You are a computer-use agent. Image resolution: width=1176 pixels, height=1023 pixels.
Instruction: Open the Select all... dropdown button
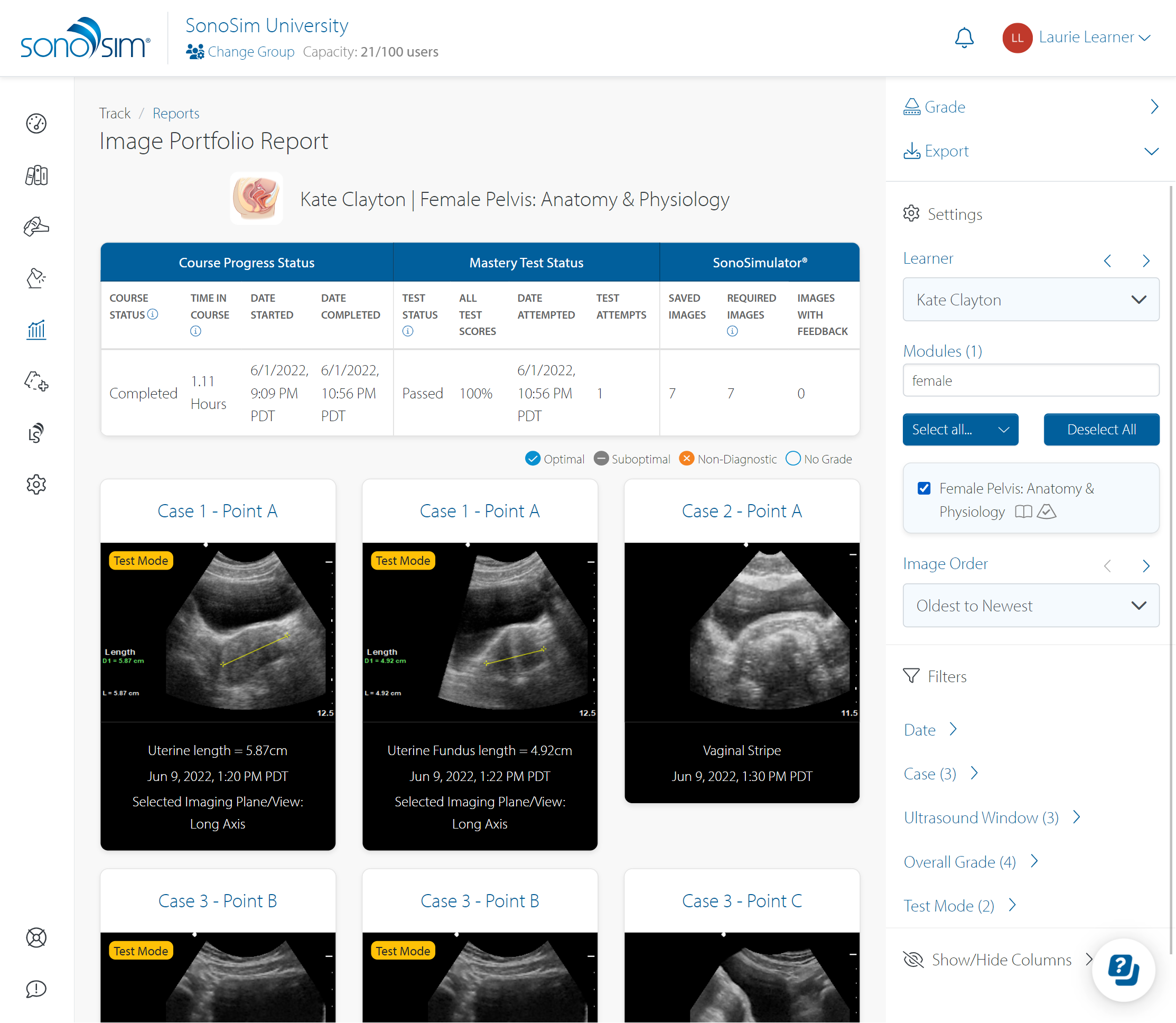[960, 429]
